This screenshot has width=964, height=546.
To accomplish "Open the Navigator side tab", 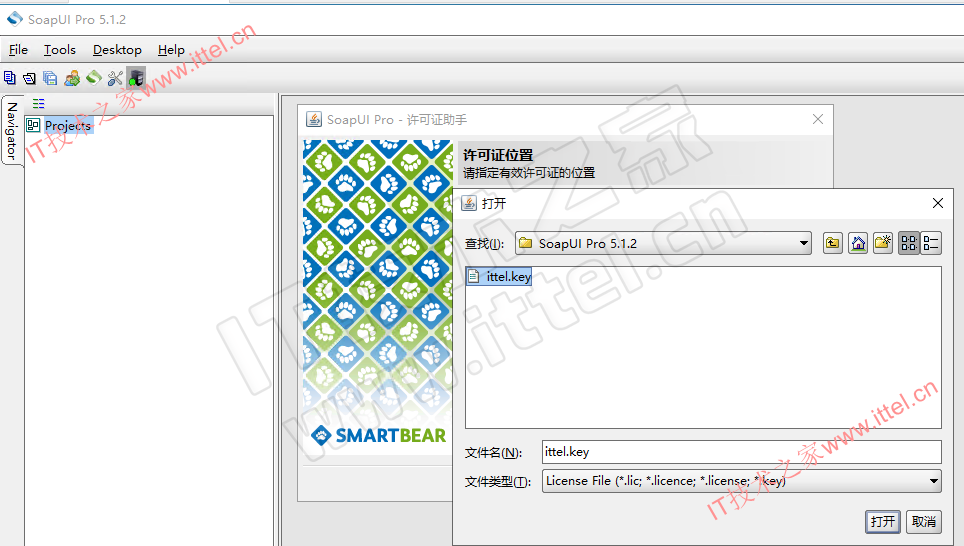I will (x=12, y=130).
